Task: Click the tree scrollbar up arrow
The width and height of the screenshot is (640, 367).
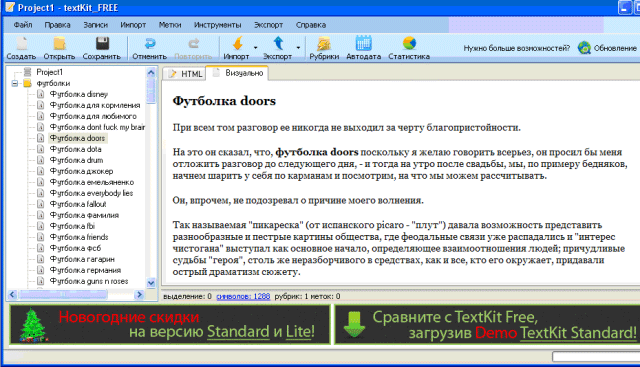Action: point(151,73)
